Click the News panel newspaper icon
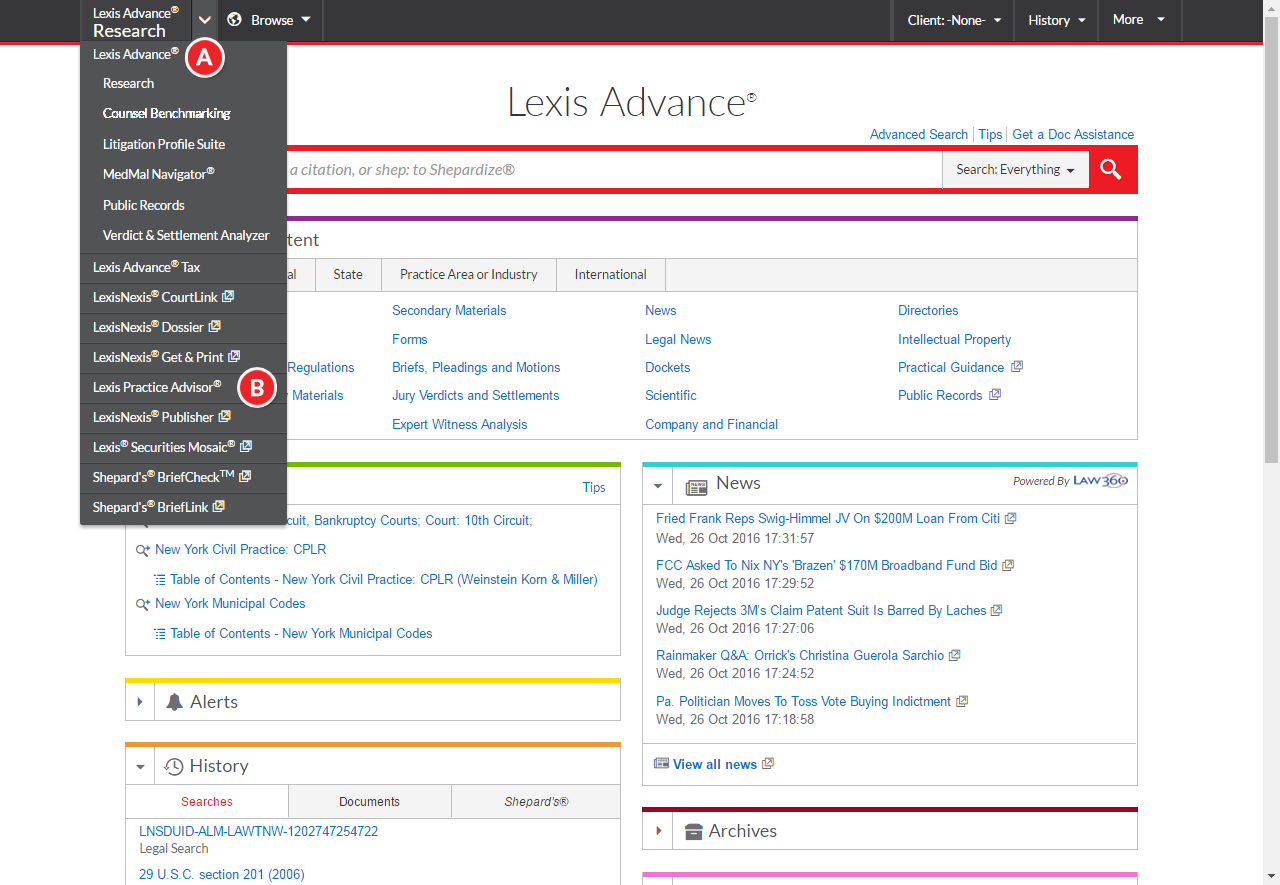 click(x=696, y=486)
